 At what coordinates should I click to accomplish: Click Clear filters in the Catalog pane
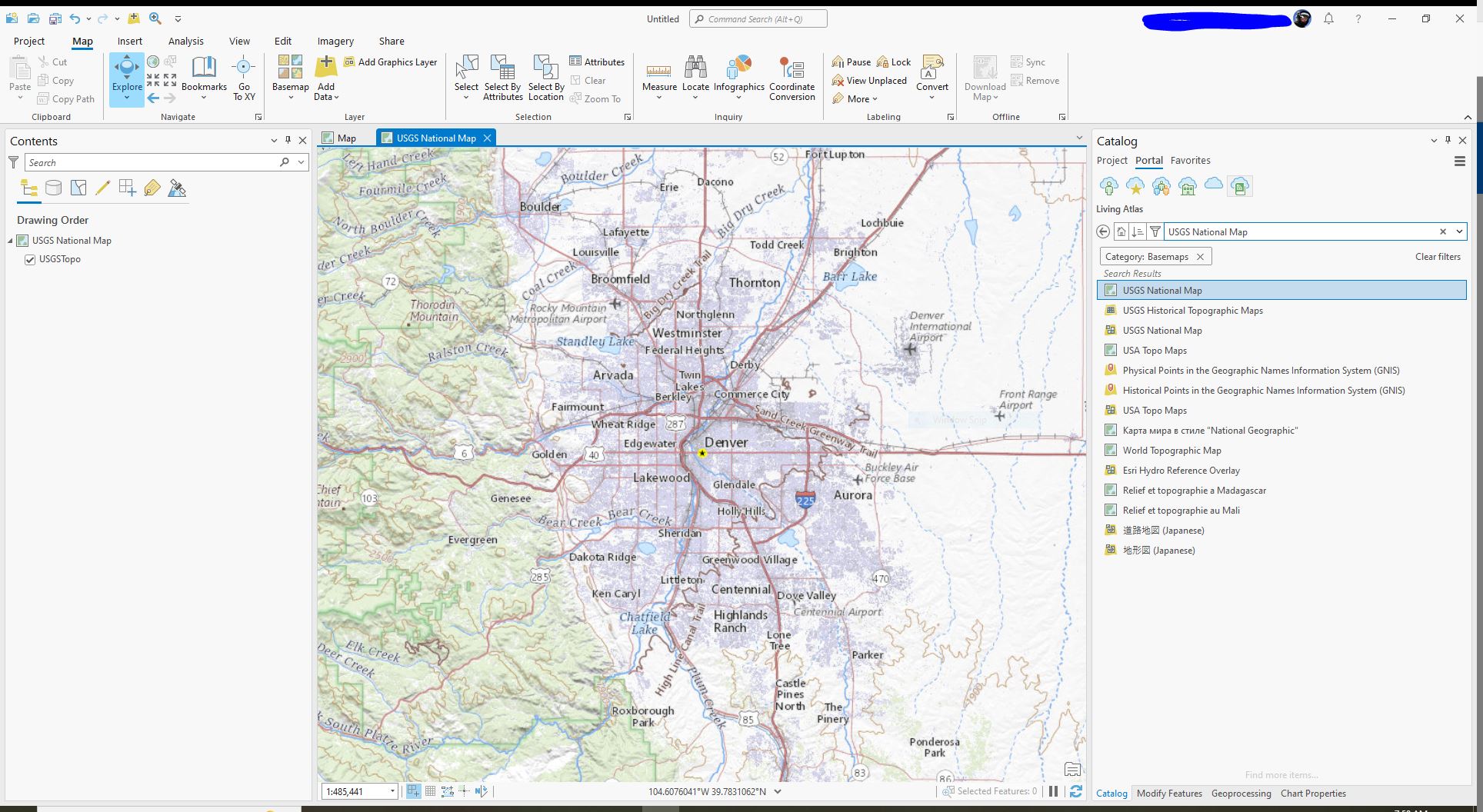(1437, 256)
